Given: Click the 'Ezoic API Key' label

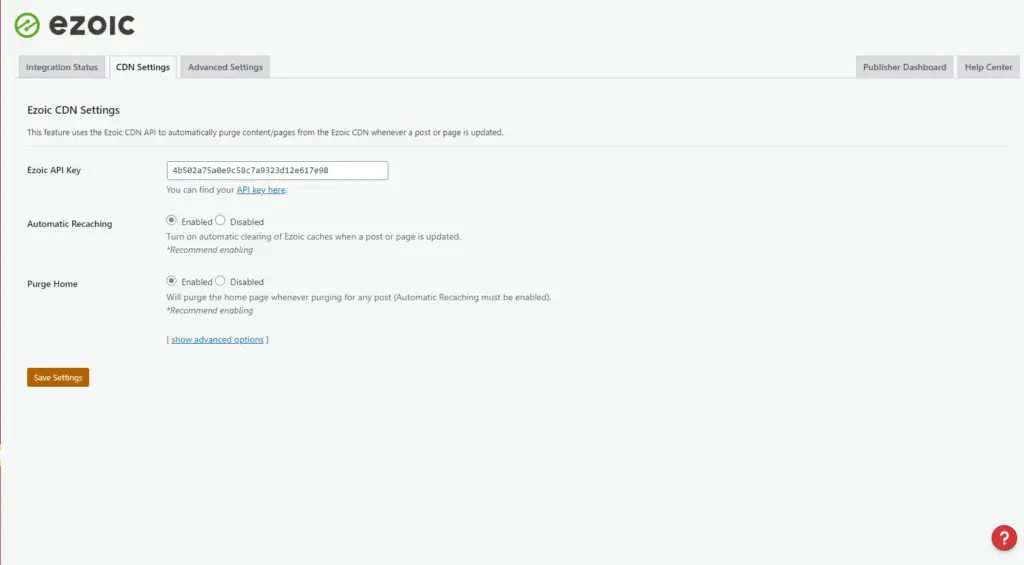Looking at the screenshot, I should point(54,170).
